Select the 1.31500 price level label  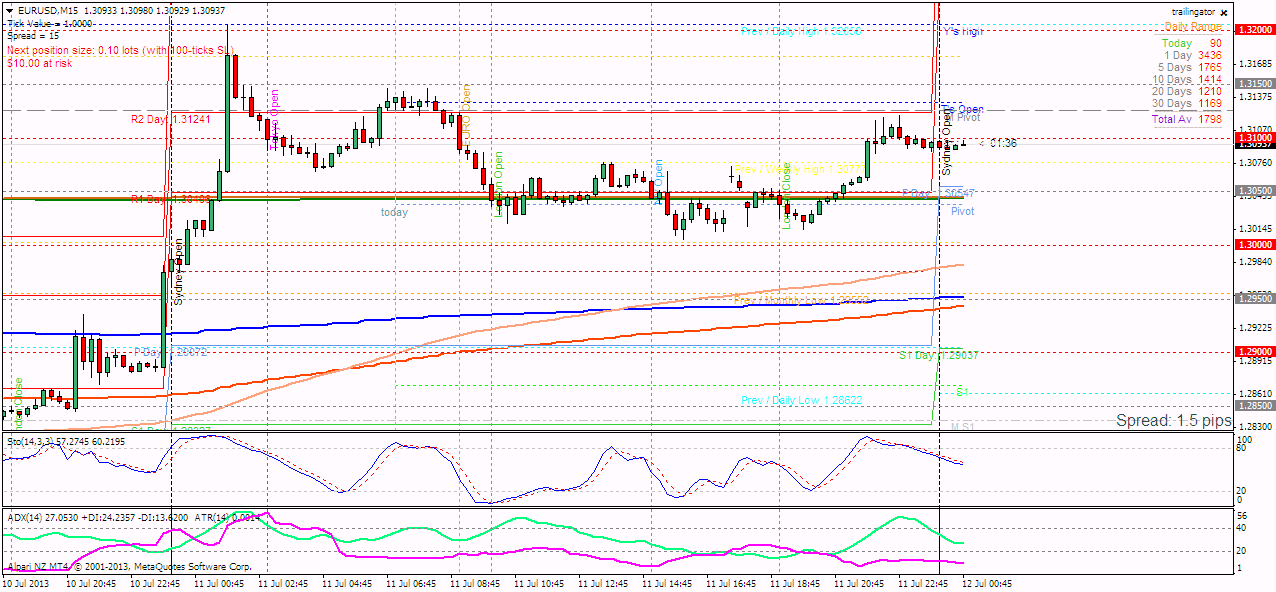coord(1253,84)
